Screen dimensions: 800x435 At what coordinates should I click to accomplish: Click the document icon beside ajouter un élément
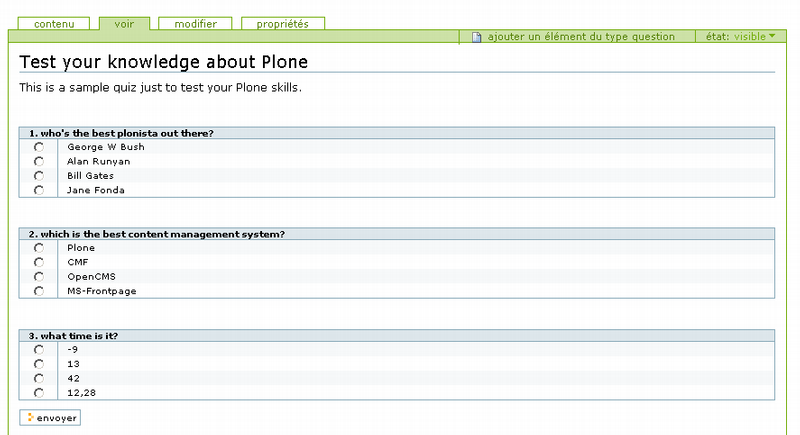477,37
